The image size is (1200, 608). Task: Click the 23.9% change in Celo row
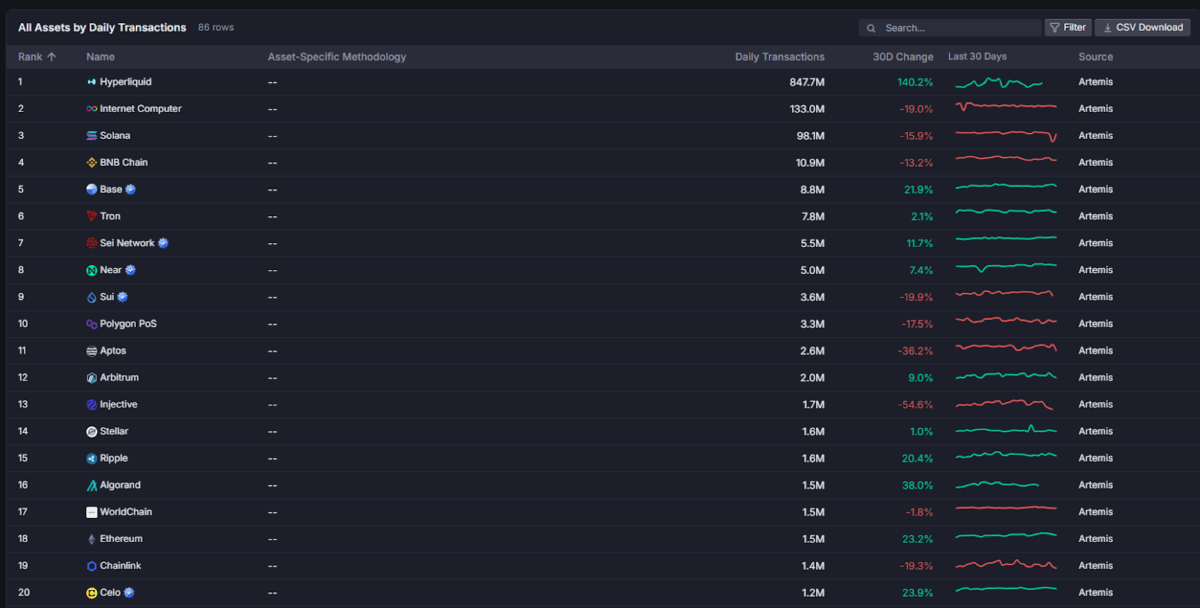918,593
